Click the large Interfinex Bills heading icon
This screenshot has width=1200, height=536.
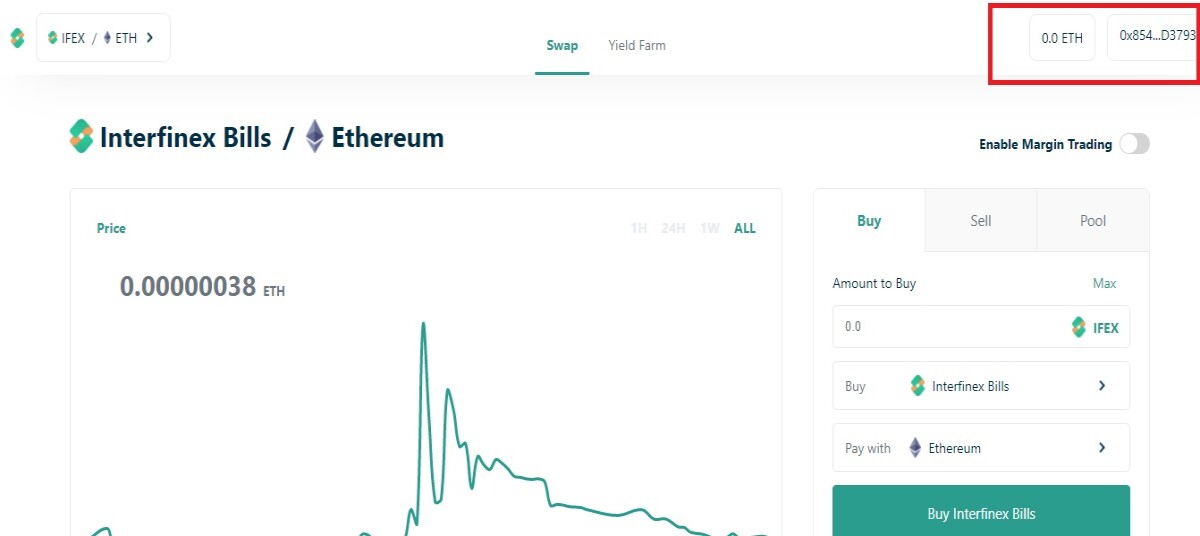(x=81, y=136)
